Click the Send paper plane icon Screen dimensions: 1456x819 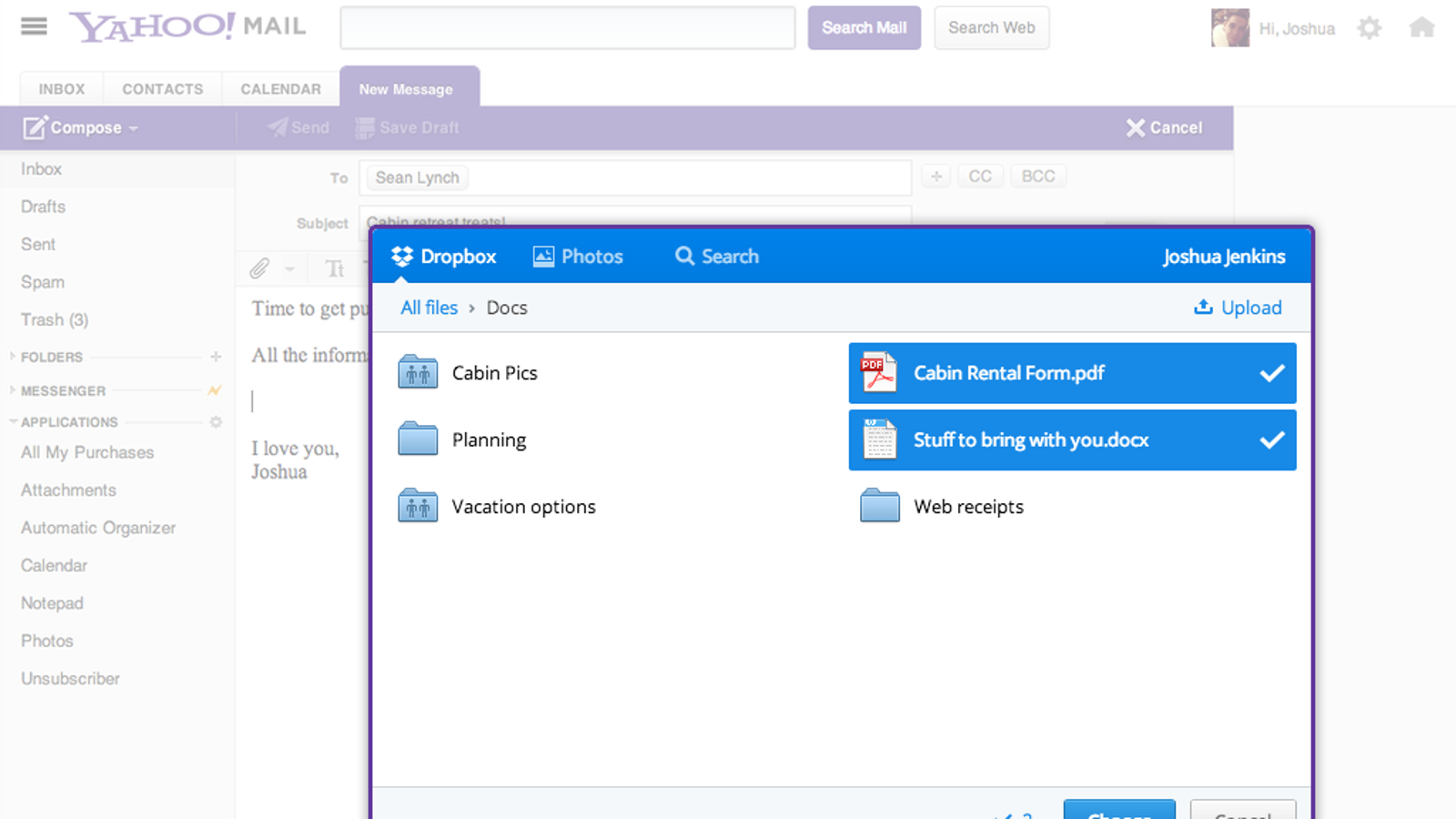(x=278, y=127)
